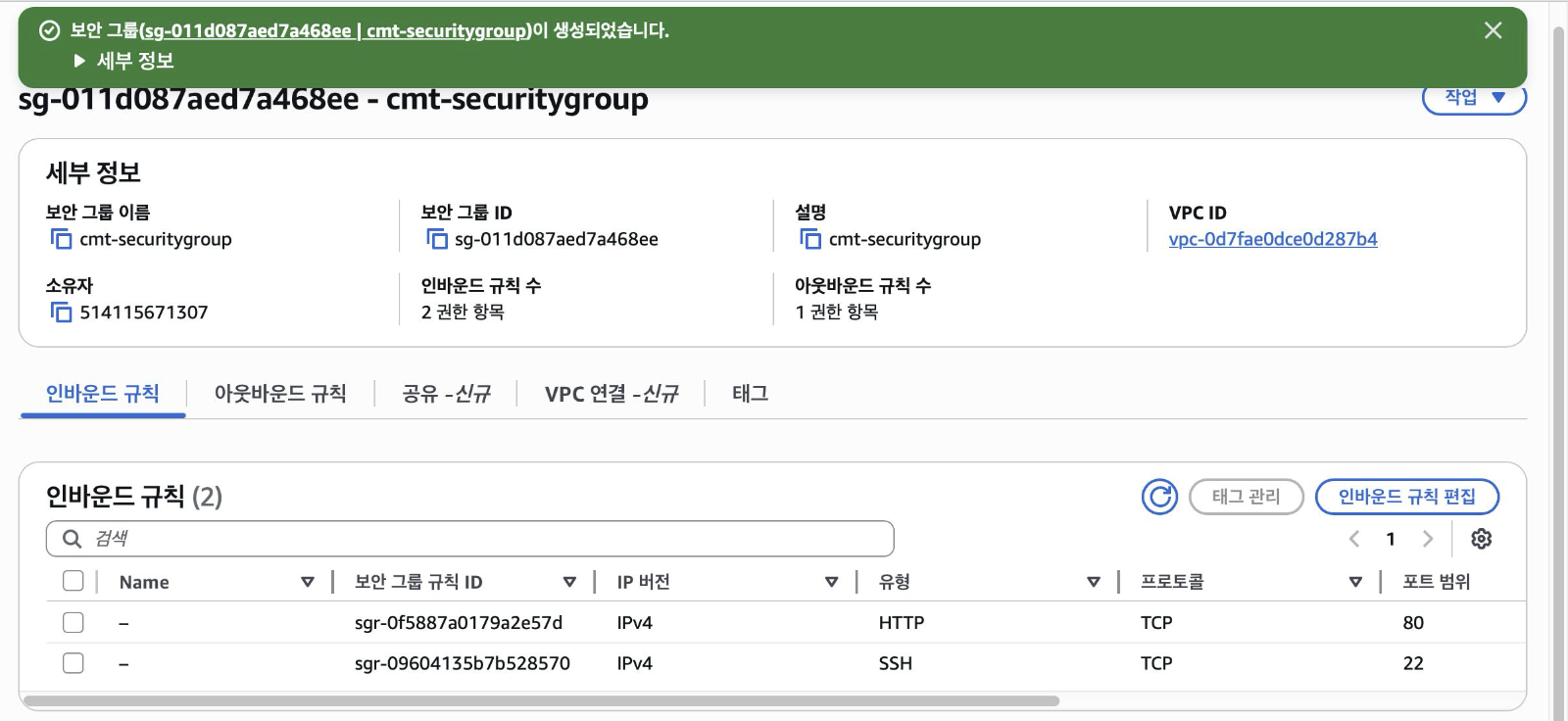Open inbound rules table settings gear

[1481, 539]
